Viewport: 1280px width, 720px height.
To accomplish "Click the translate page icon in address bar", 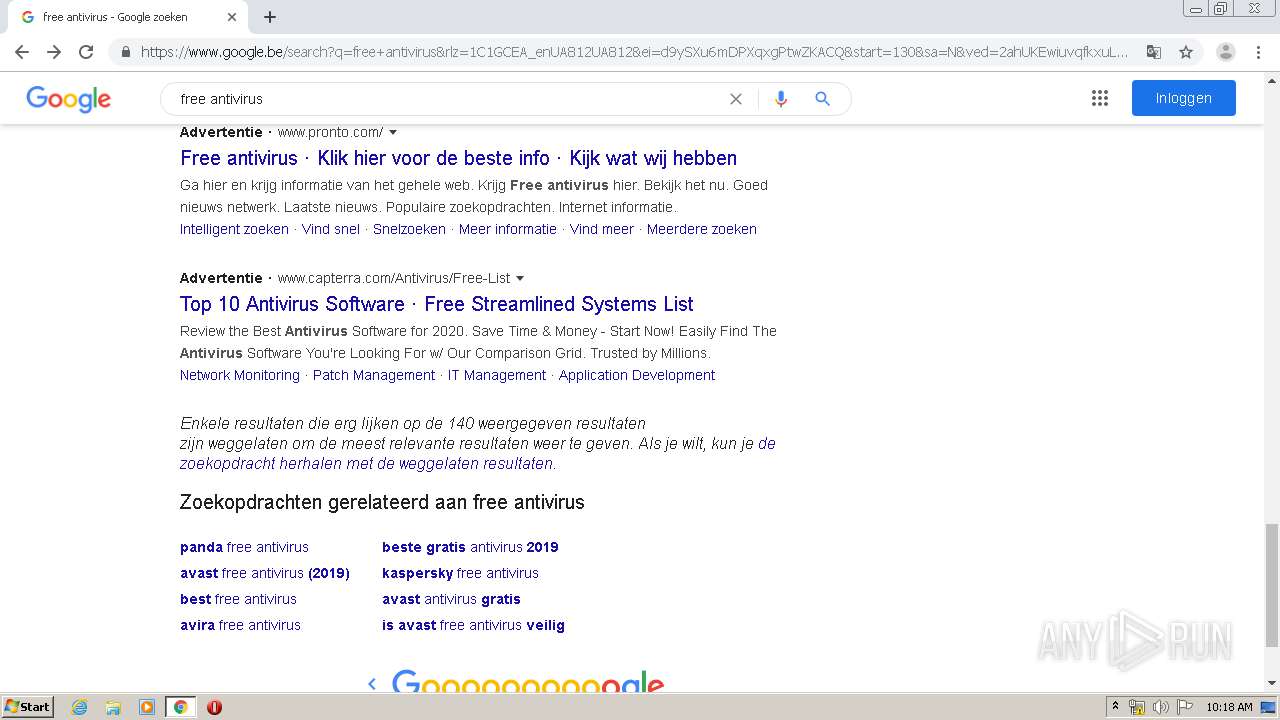I will 1154,52.
